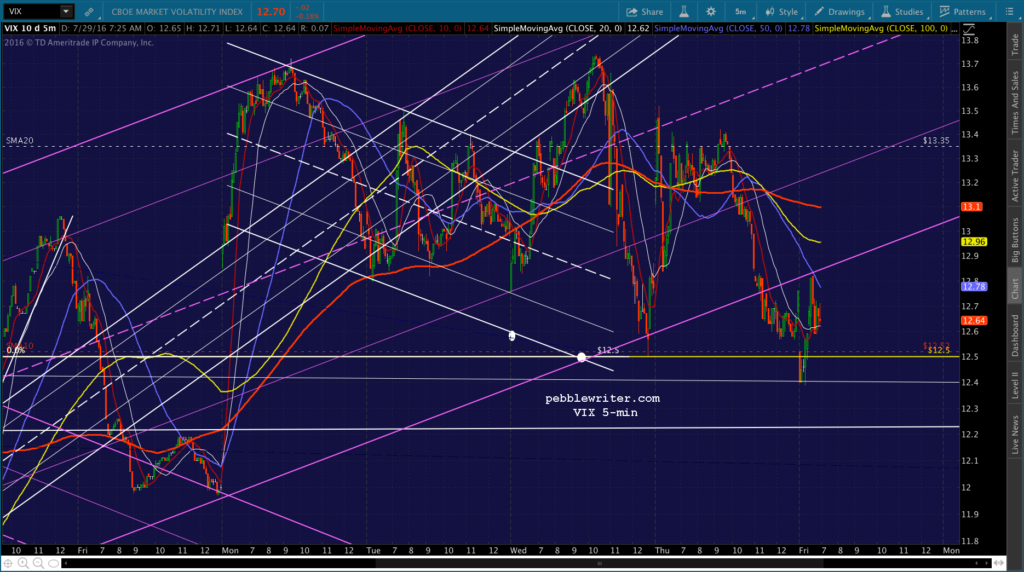Viewport: 1024px width, 572px height.
Task: Click the Wed label on time axis
Action: pyautogui.click(x=519, y=550)
